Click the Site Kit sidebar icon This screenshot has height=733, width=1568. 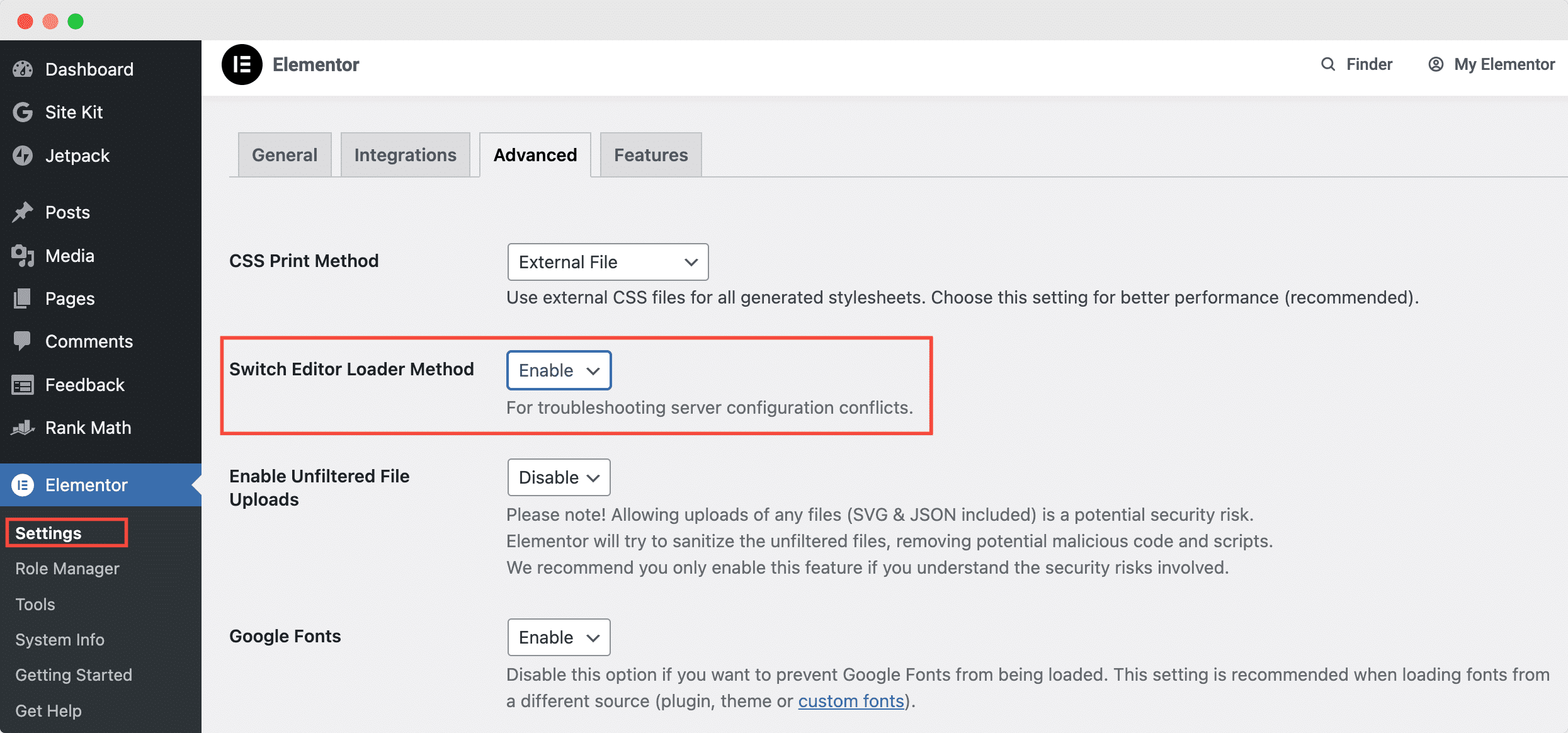pyautogui.click(x=23, y=112)
